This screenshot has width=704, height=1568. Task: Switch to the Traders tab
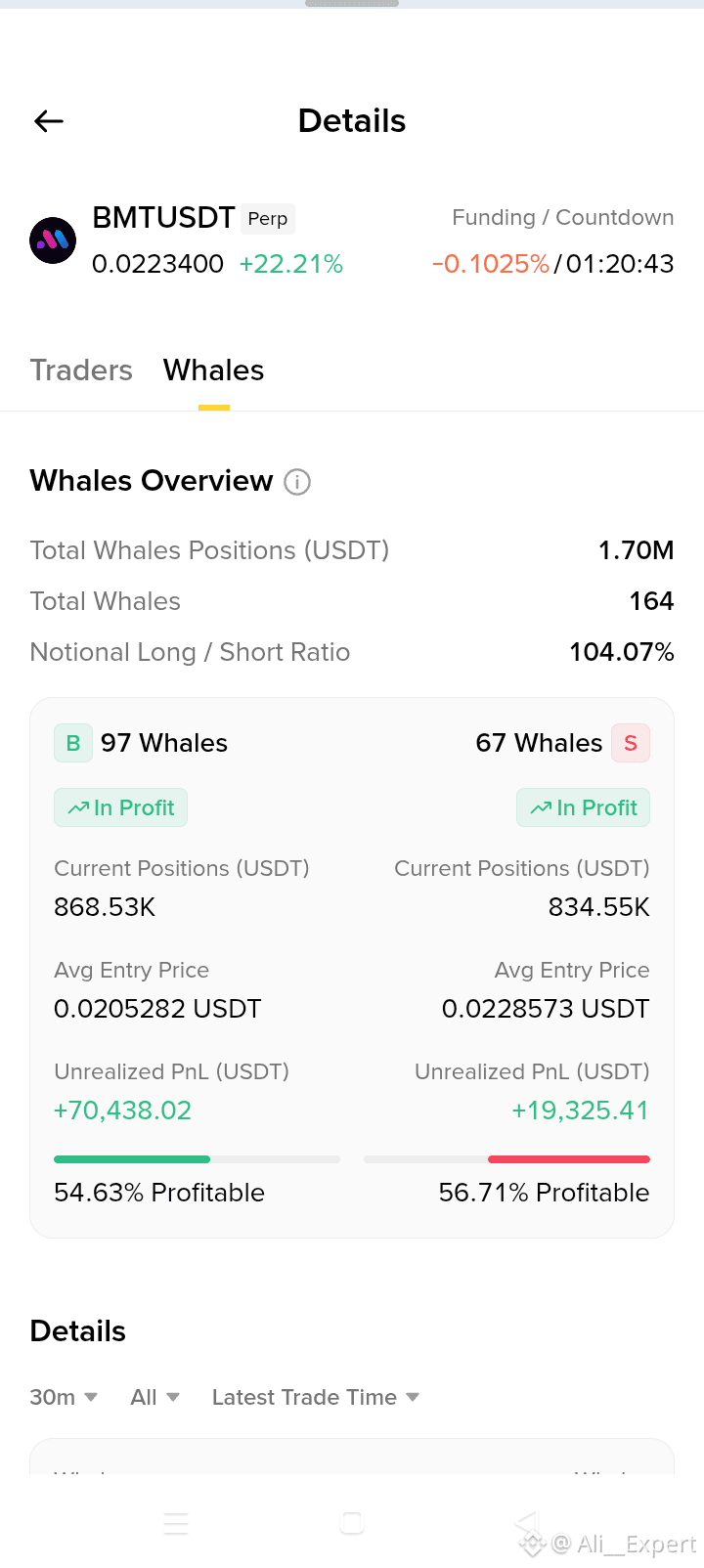(x=81, y=370)
